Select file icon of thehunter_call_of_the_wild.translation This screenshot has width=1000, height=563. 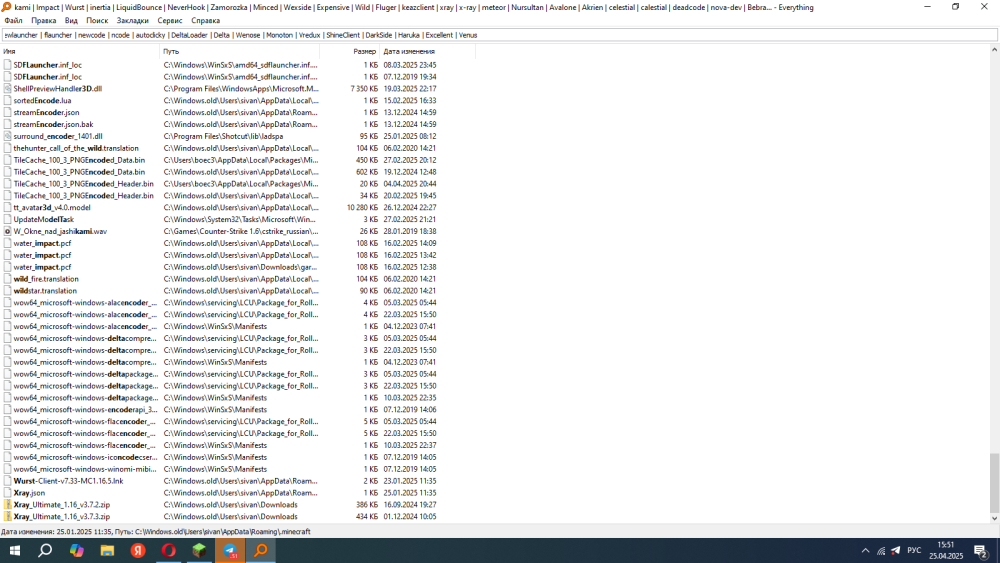pos(8,149)
